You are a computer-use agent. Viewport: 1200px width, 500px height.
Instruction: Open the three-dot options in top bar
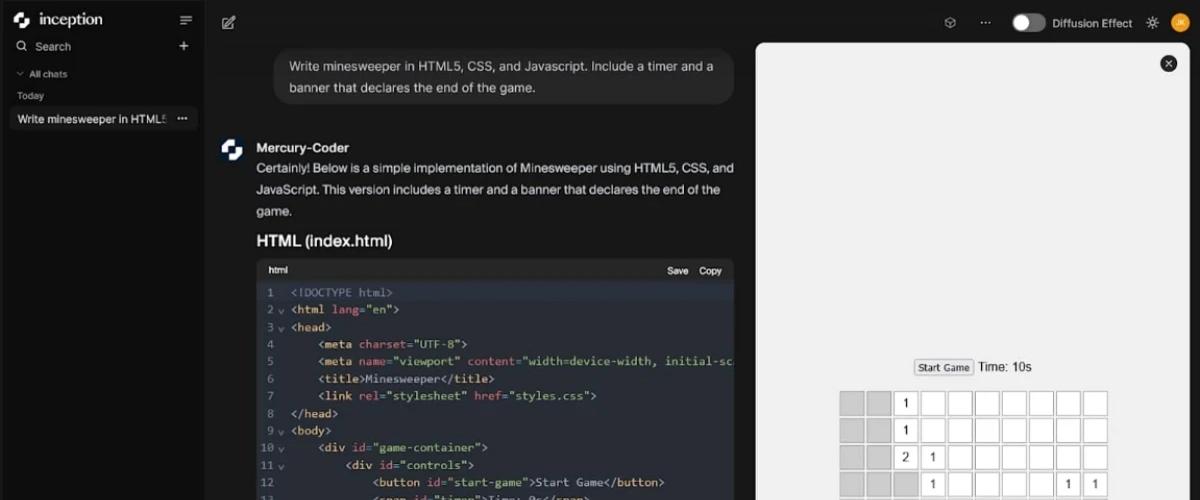[985, 23]
